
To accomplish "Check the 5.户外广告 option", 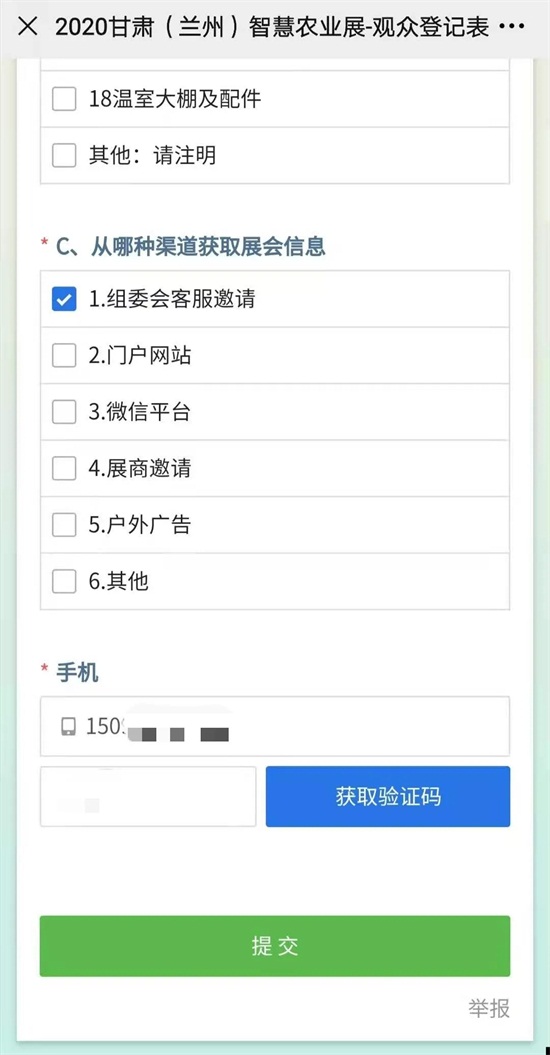I will 64,525.
